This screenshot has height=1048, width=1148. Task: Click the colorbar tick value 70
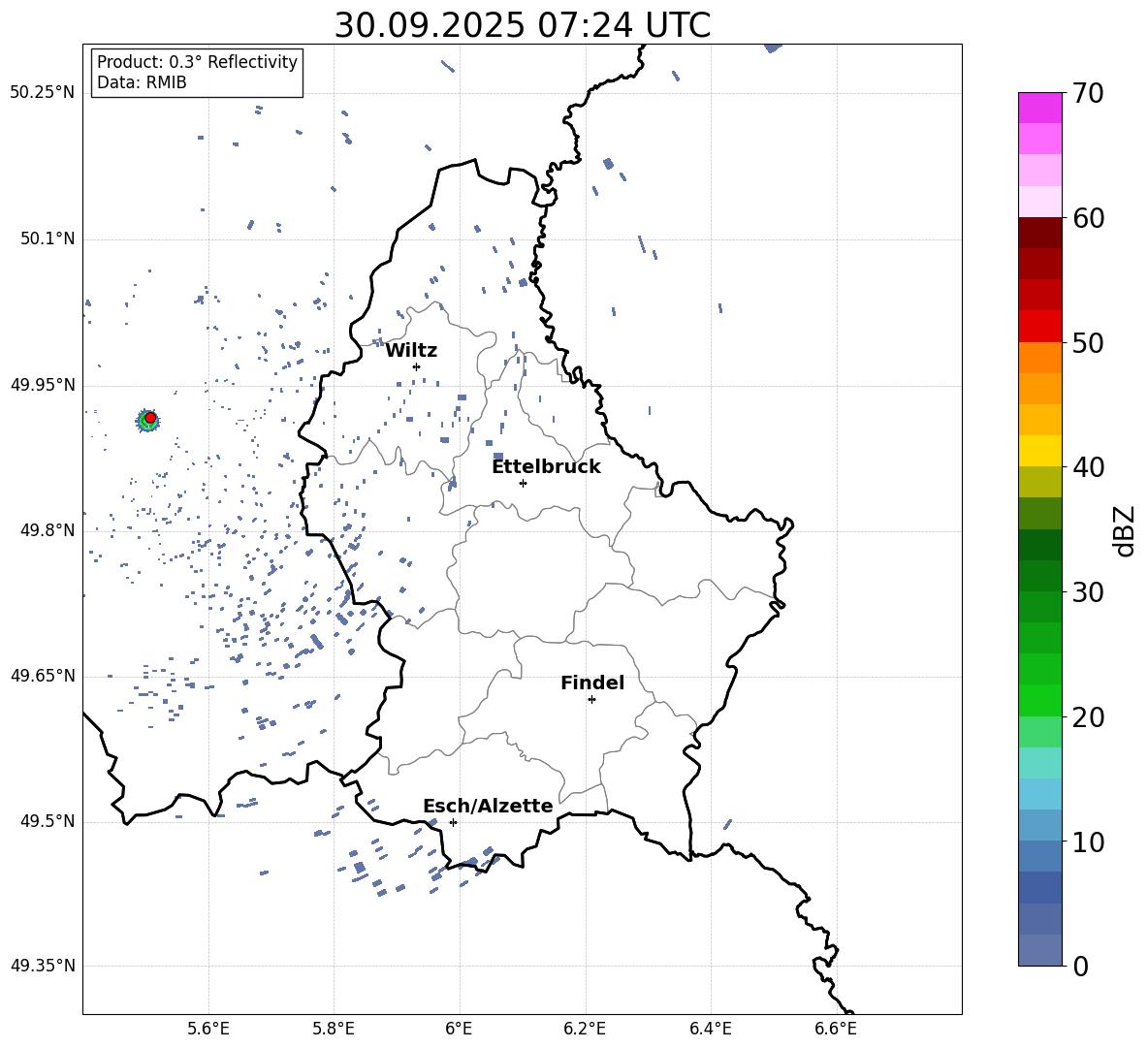coord(1088,93)
